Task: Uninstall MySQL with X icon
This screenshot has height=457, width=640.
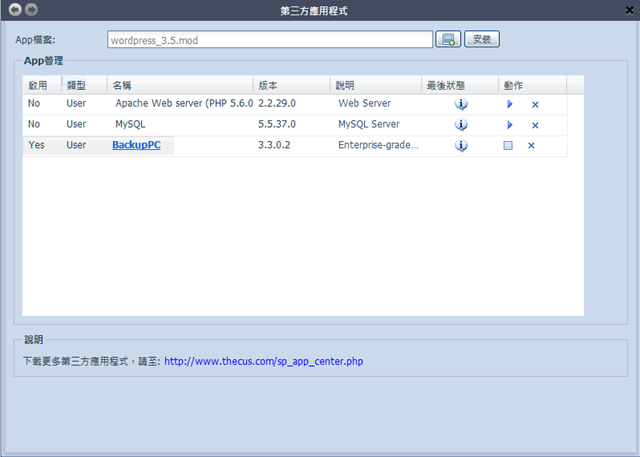Action: click(x=535, y=125)
